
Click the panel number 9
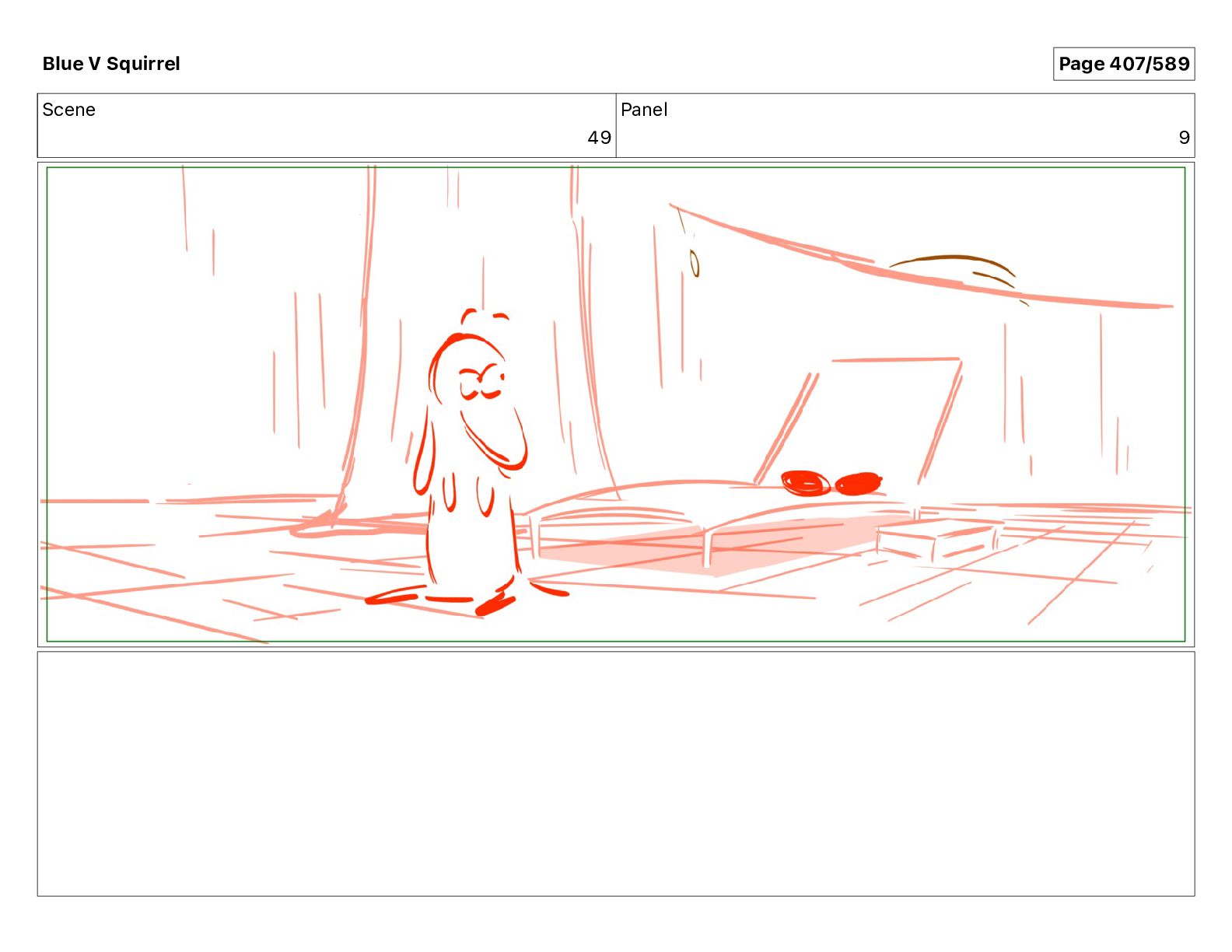[1184, 138]
